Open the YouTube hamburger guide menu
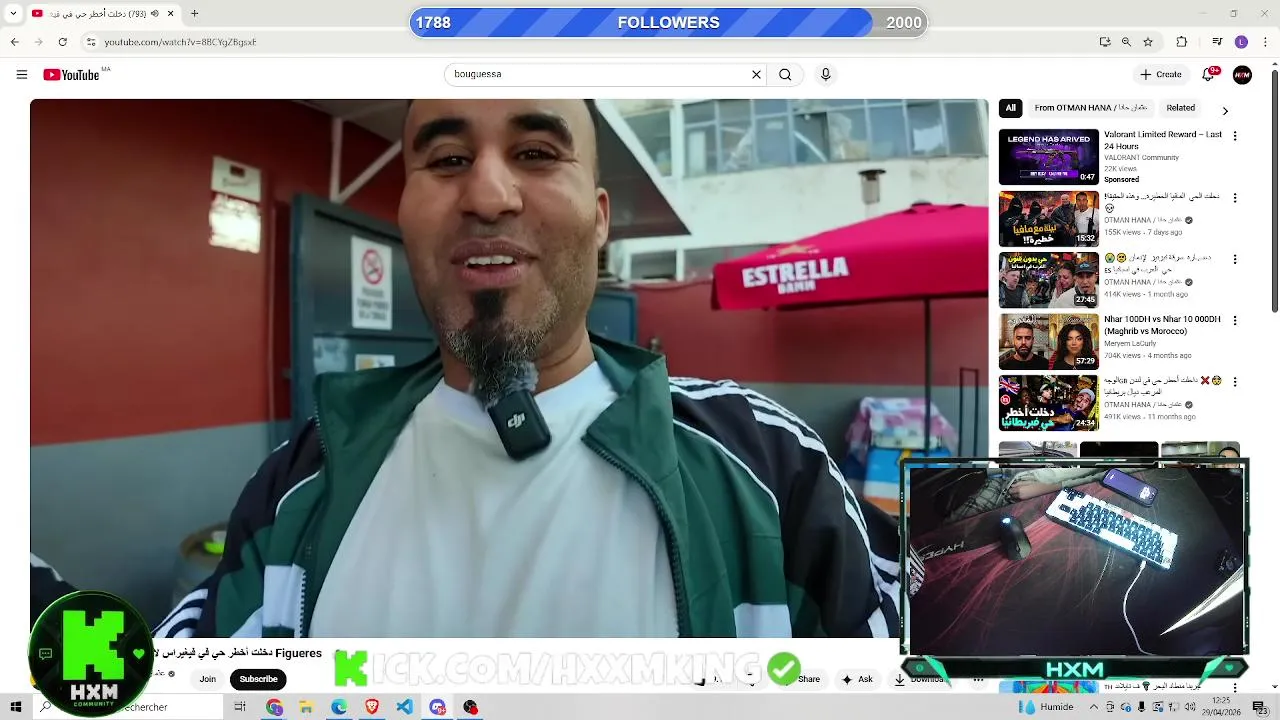The height and width of the screenshot is (720, 1280). point(21,74)
